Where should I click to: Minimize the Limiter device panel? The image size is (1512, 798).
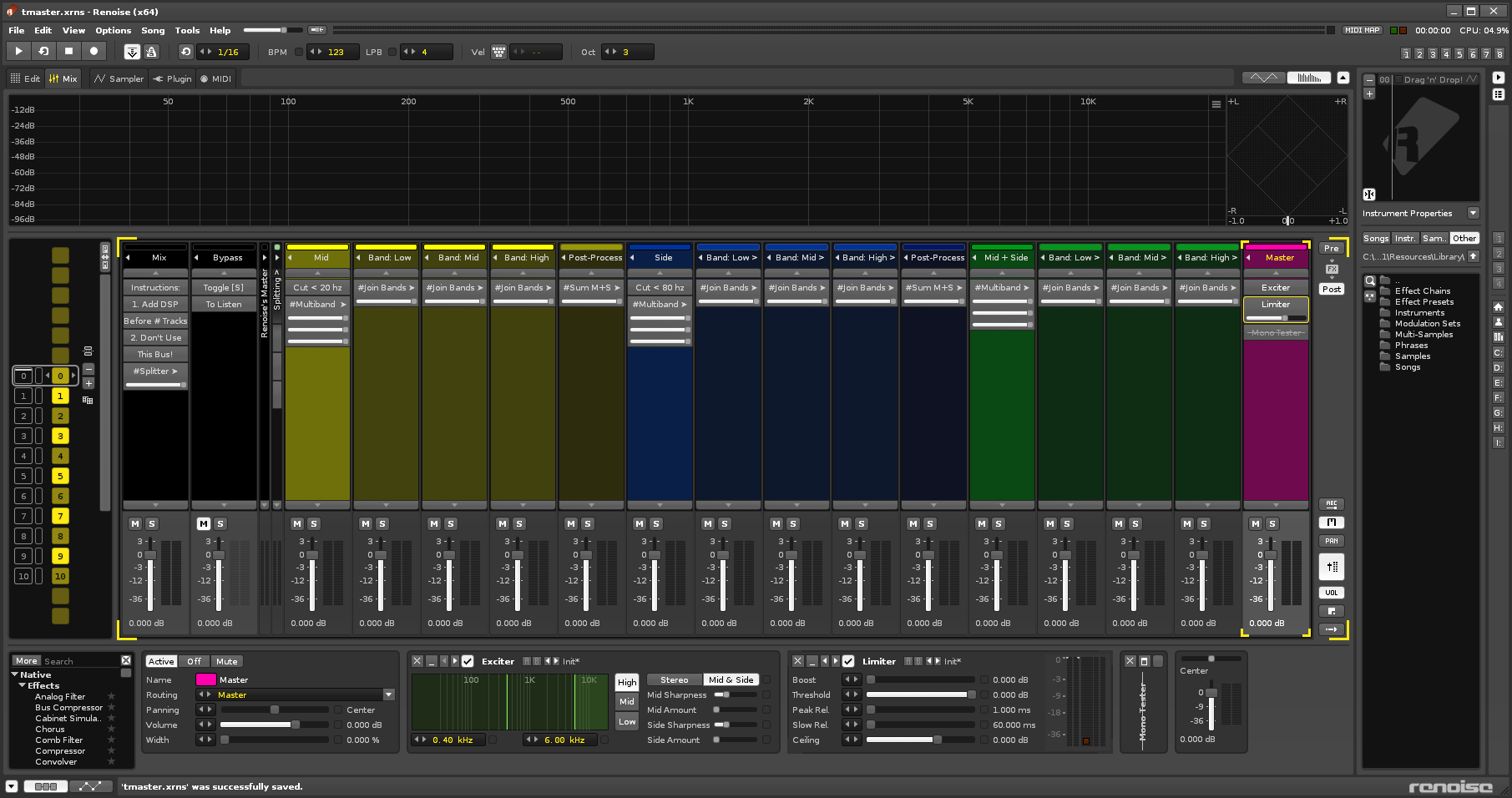point(812,661)
